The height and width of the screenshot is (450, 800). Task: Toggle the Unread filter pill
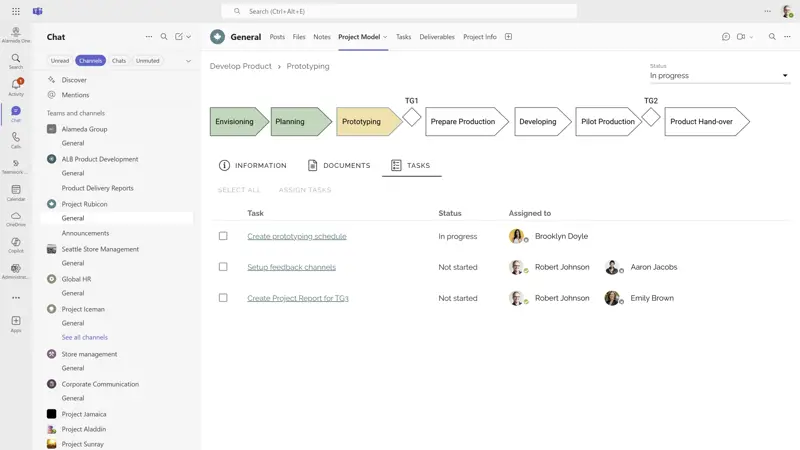point(60,61)
